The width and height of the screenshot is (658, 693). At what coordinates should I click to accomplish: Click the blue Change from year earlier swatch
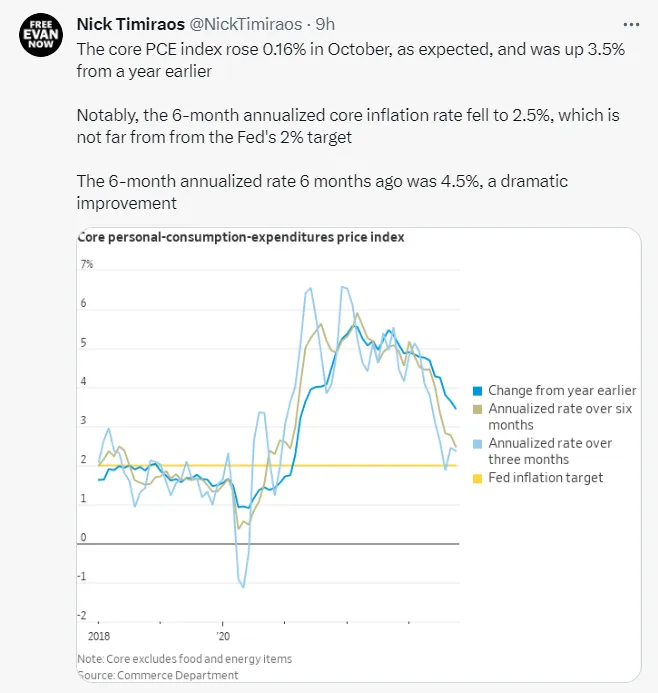coord(478,391)
